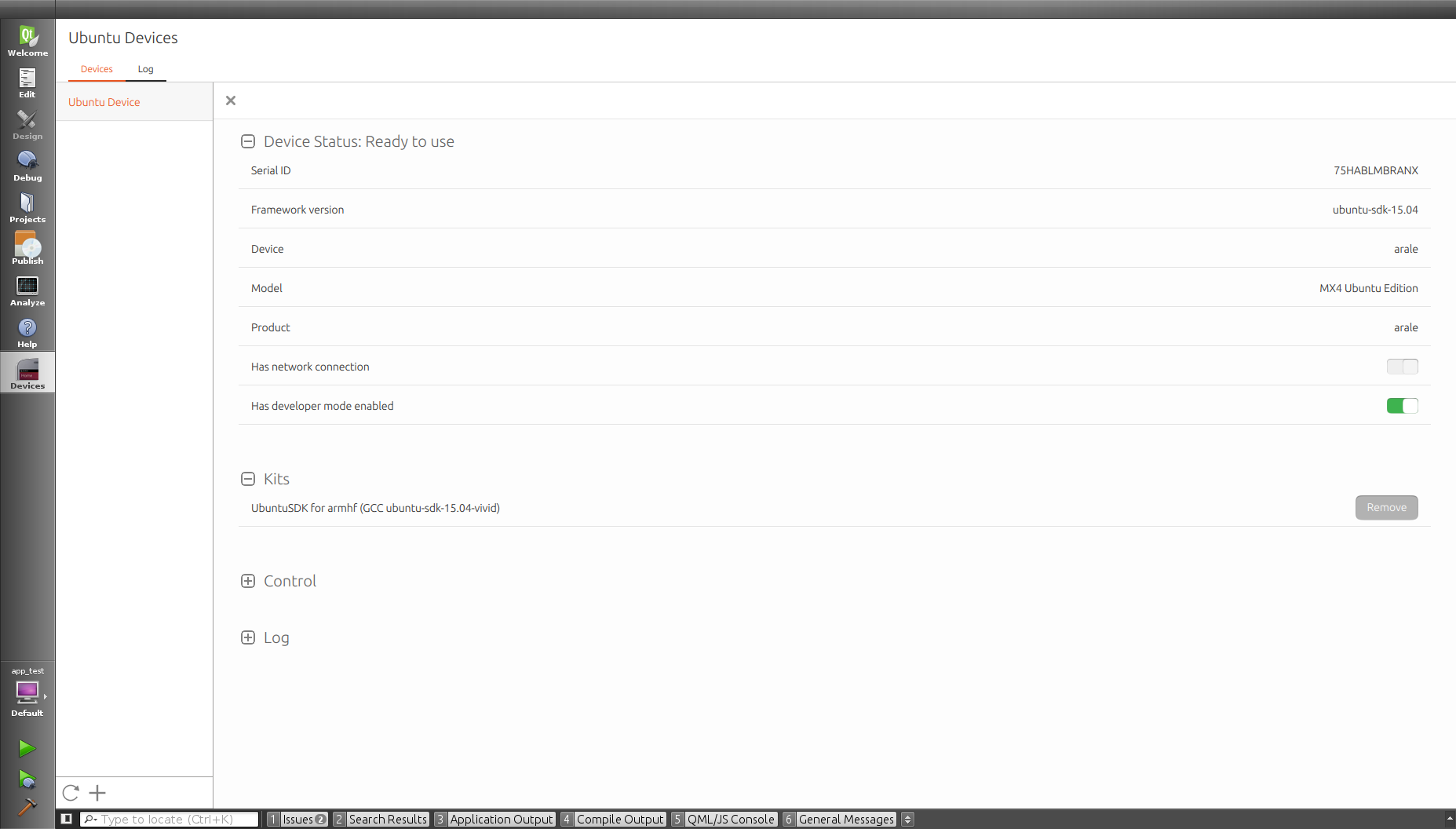The image size is (1456, 829).
Task: Click the Ubuntu Devices heading
Action: point(123,38)
